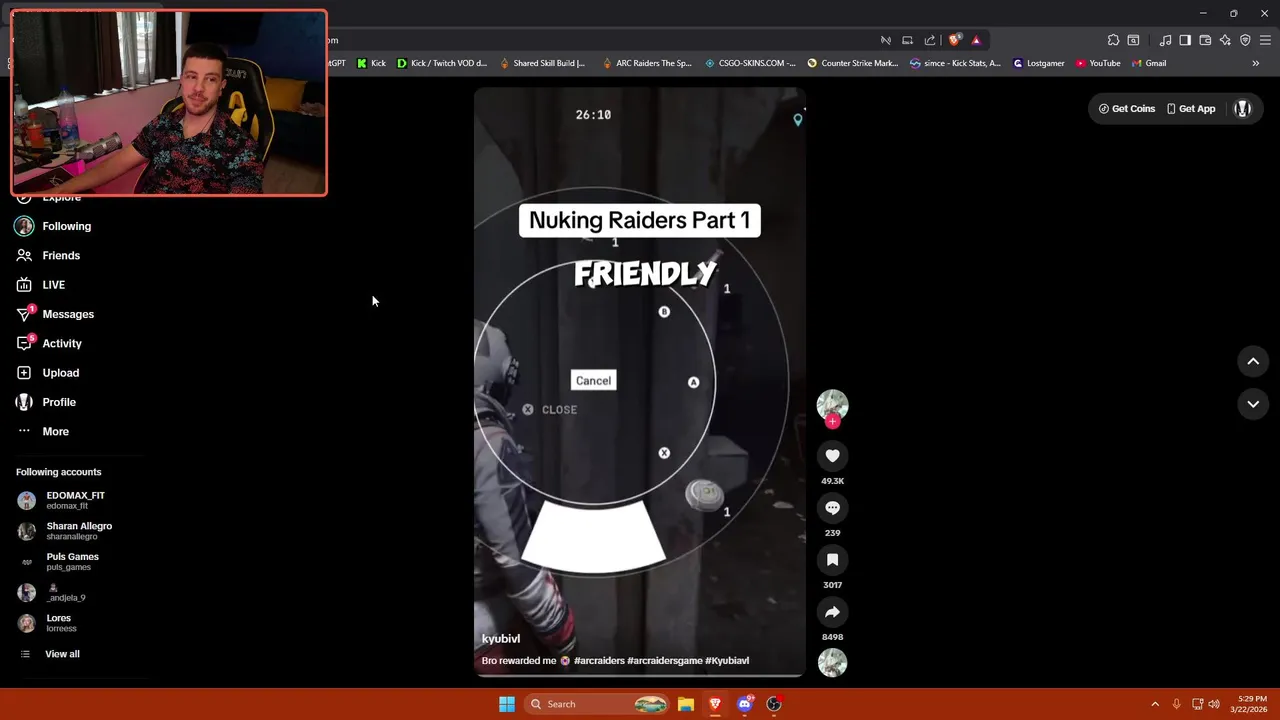This screenshot has height=720, width=1280.
Task: Open the Gmail bookmark
Action: pyautogui.click(x=1149, y=63)
